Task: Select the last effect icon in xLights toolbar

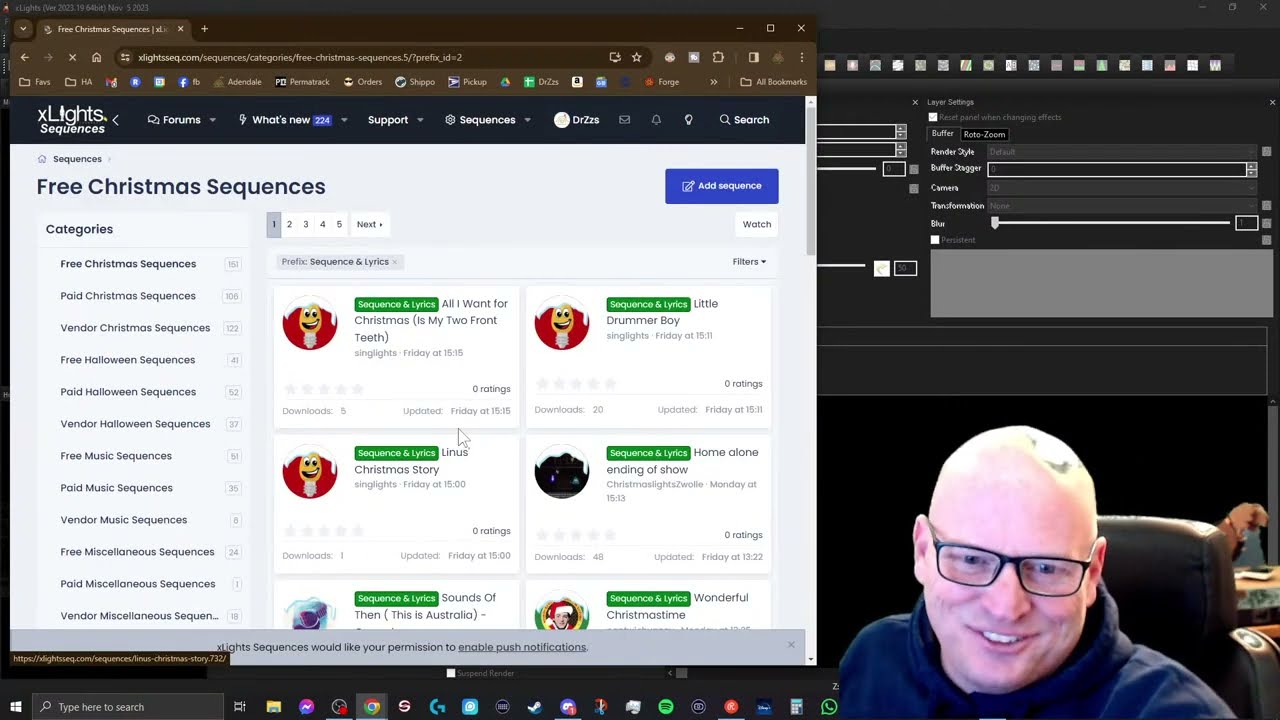Action: click(x=1215, y=65)
